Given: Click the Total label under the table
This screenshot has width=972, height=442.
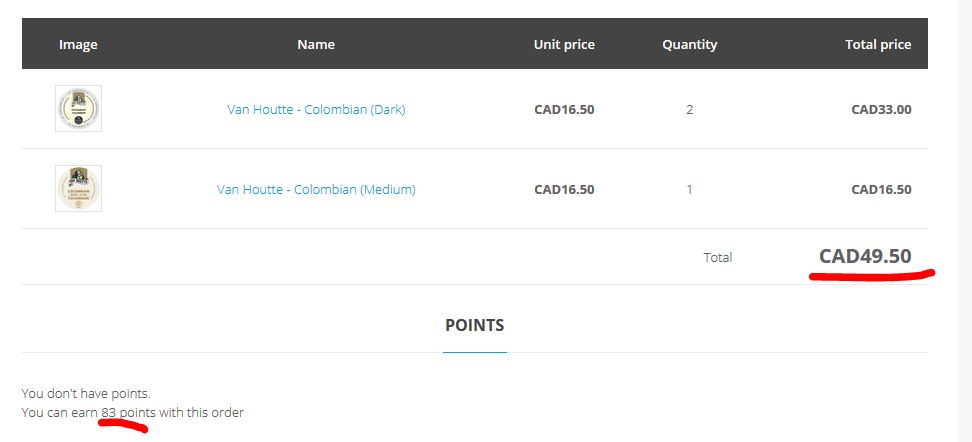Looking at the screenshot, I should click(x=717, y=257).
